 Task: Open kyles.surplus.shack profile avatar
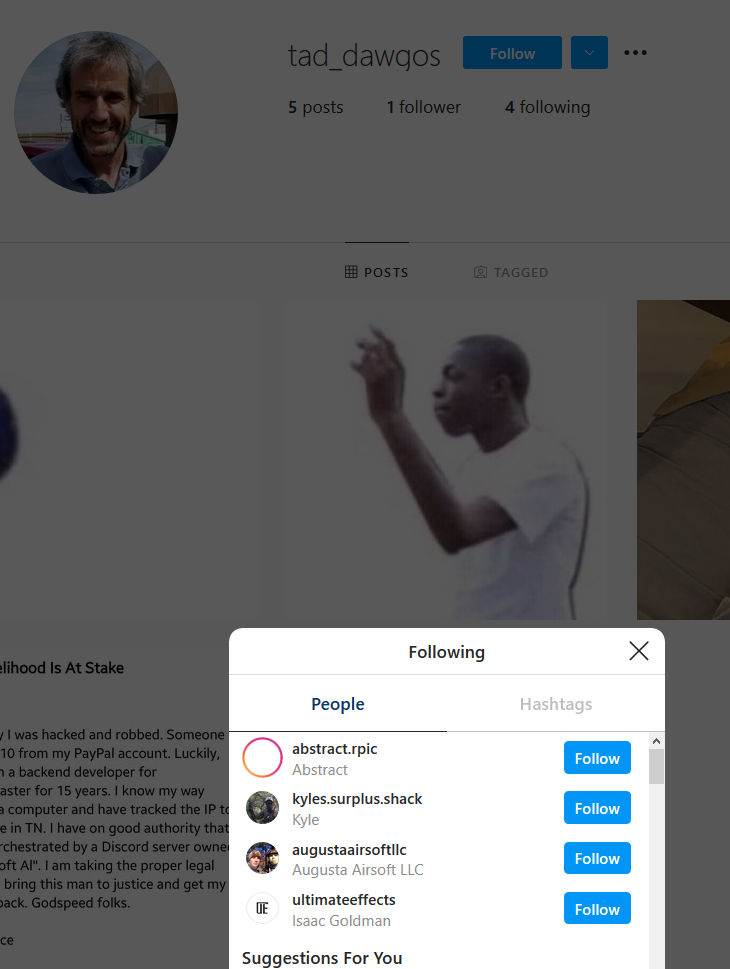tap(262, 808)
